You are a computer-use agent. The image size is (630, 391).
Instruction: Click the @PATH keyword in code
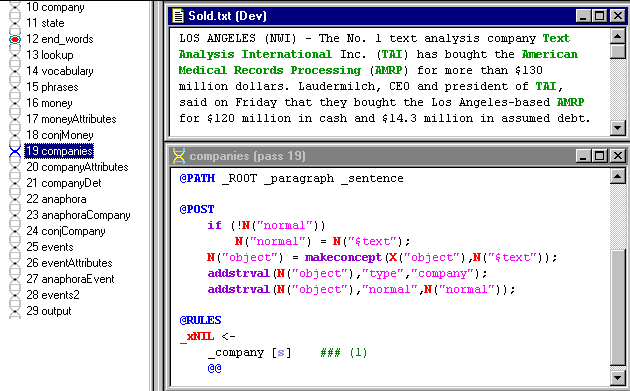[x=197, y=178]
